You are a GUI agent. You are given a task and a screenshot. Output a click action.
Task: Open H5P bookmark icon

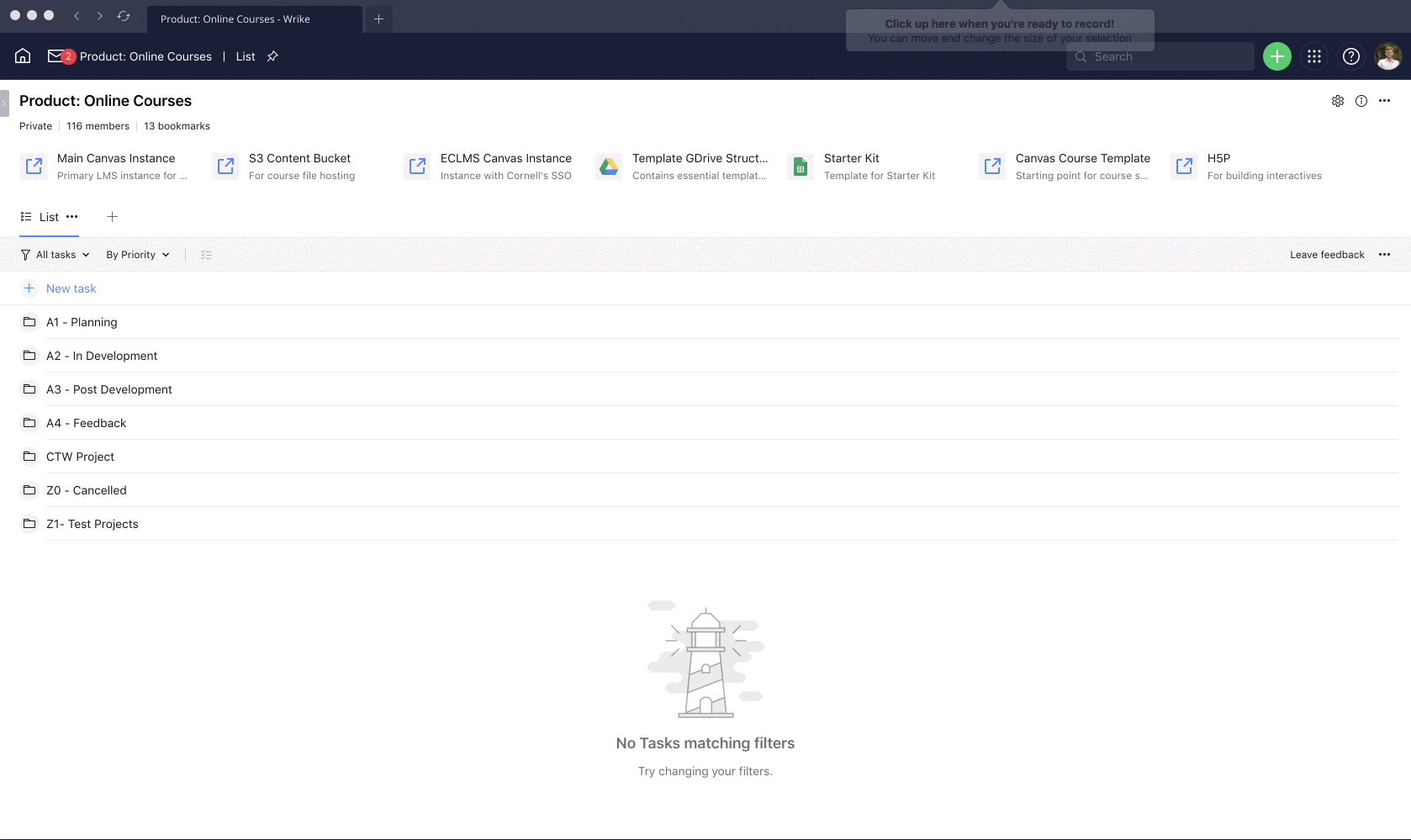point(1184,166)
